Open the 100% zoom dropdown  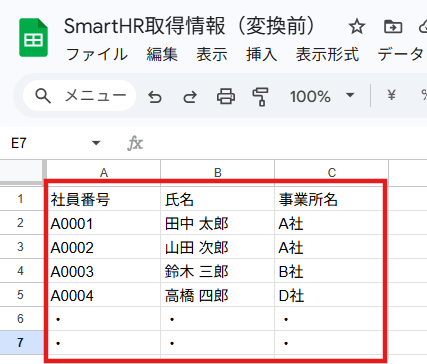(x=322, y=96)
